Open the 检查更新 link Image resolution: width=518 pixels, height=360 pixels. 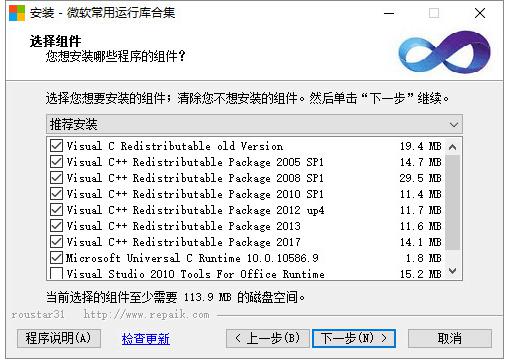tap(146, 339)
